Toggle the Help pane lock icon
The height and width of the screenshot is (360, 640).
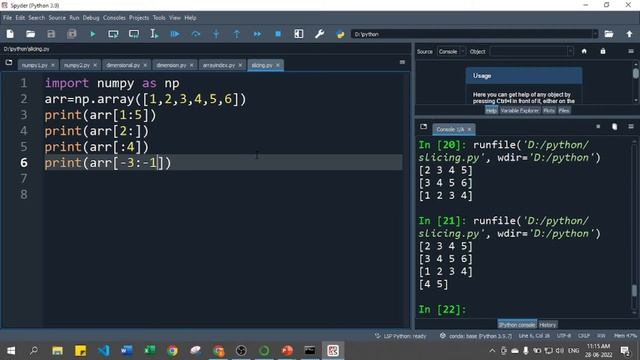[603, 51]
